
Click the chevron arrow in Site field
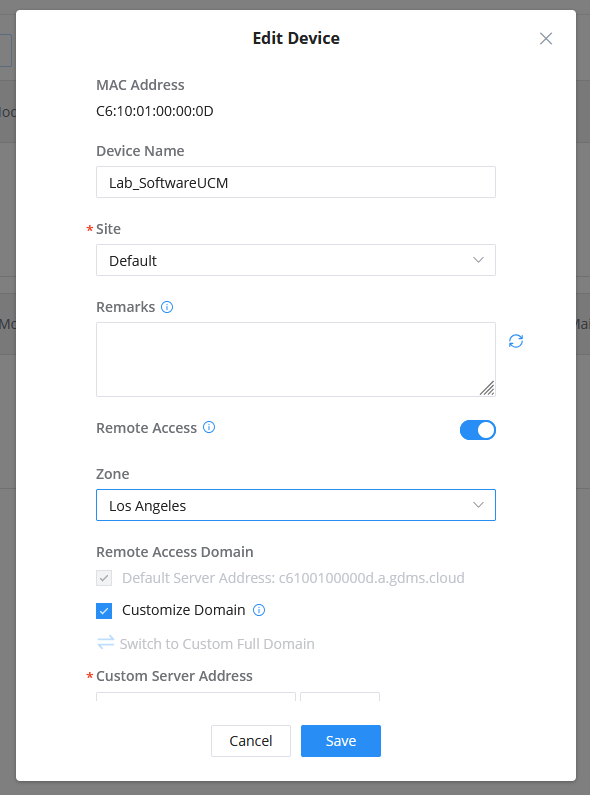coord(478,260)
